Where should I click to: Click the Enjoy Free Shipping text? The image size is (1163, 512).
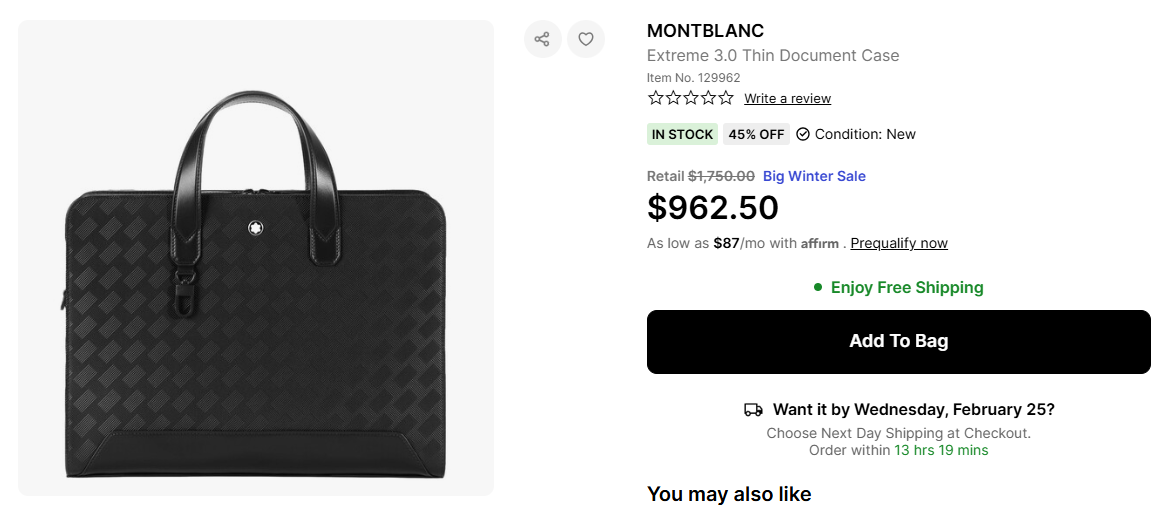907,288
